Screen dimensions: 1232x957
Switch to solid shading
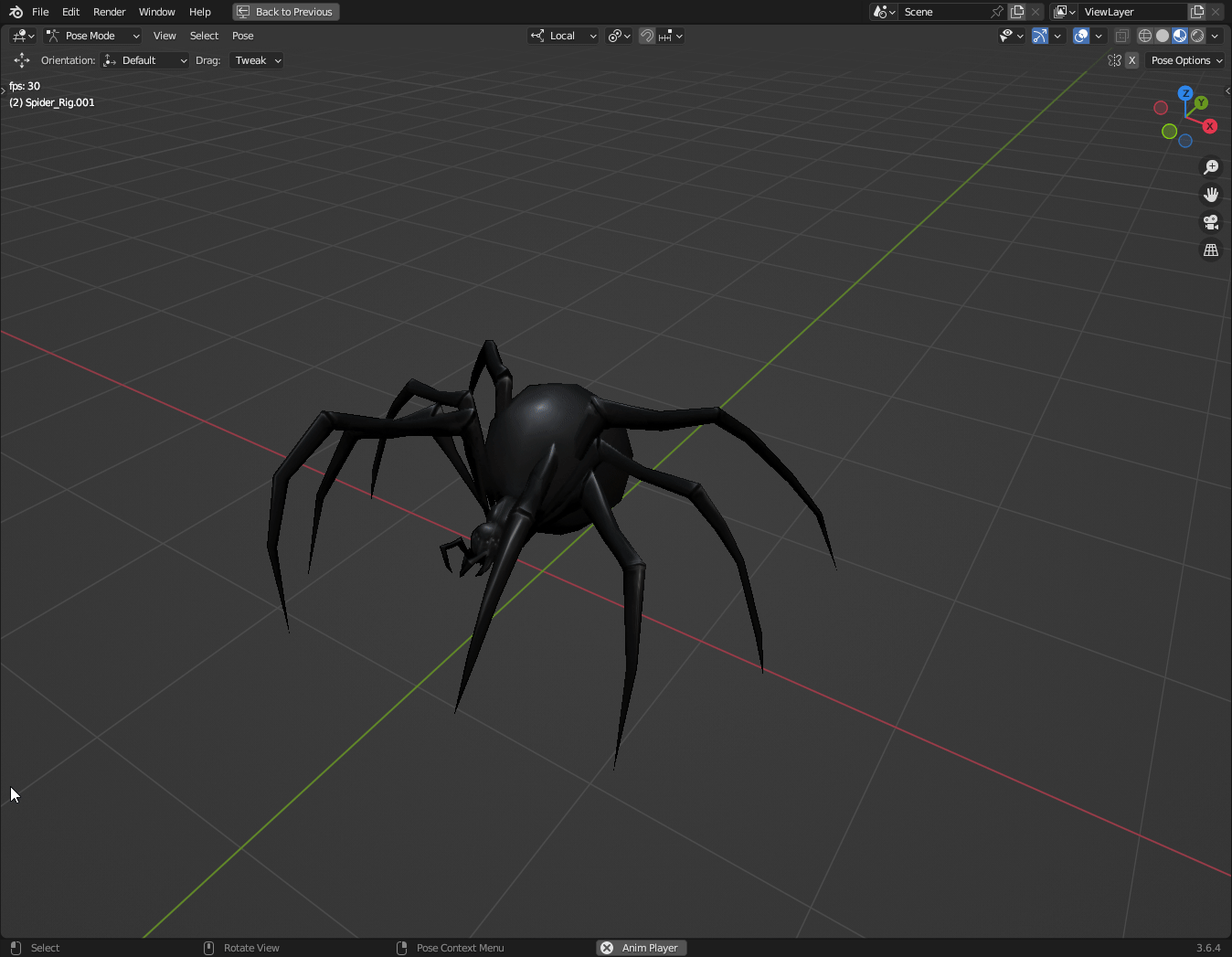pos(1163,36)
